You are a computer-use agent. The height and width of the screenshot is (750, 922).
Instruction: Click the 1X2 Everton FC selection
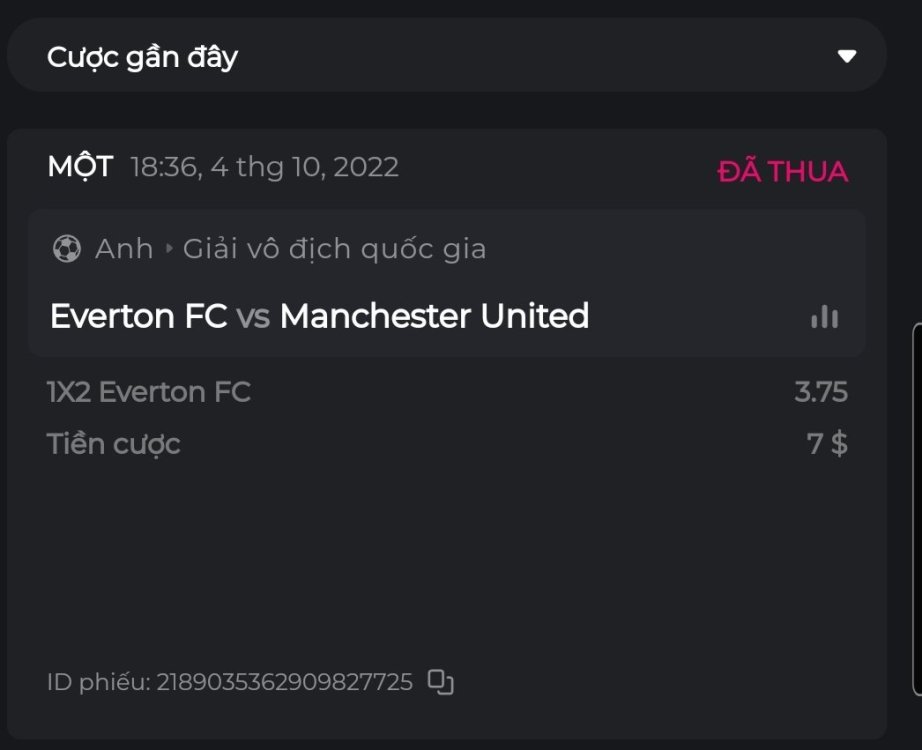click(149, 392)
